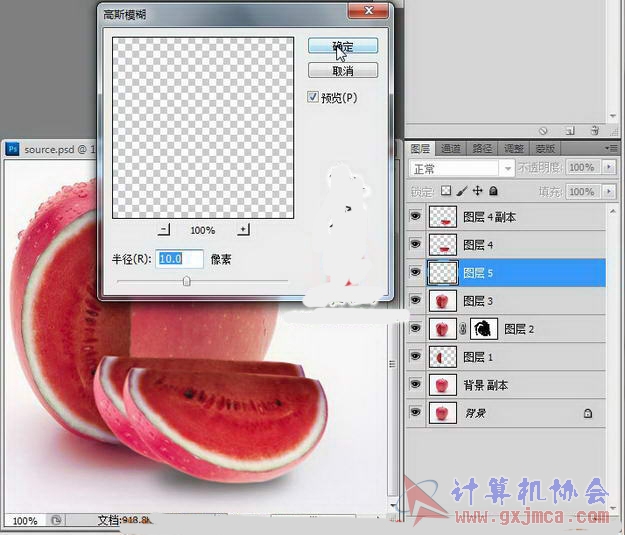Image resolution: width=625 pixels, height=535 pixels.
Task: Click the 确定 button in Gaussian blur dialog
Action: tap(342, 46)
